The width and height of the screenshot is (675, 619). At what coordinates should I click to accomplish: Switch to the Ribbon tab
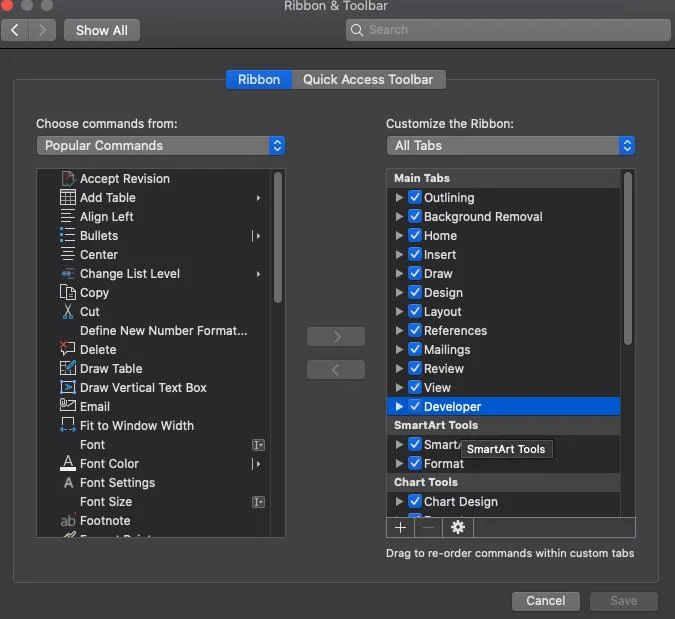coord(259,80)
